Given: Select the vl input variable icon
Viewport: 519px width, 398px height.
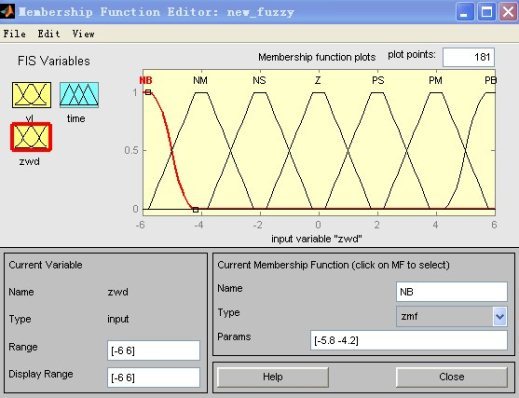Looking at the screenshot, I should 31,95.
